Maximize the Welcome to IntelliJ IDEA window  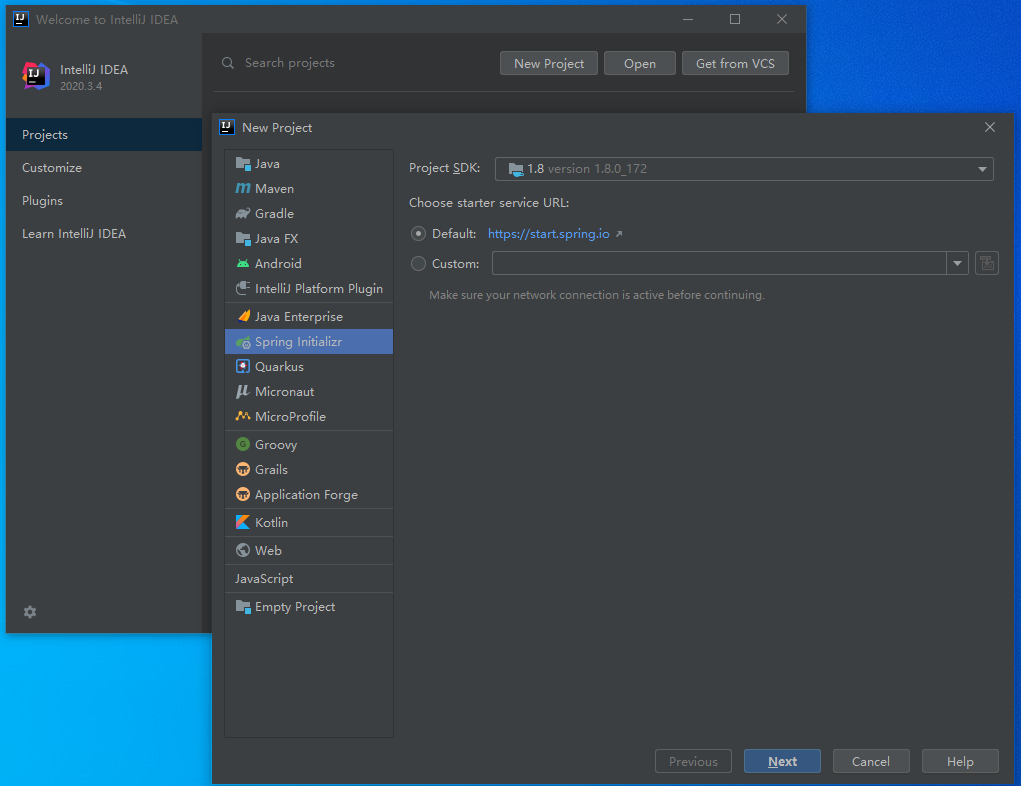pos(734,20)
